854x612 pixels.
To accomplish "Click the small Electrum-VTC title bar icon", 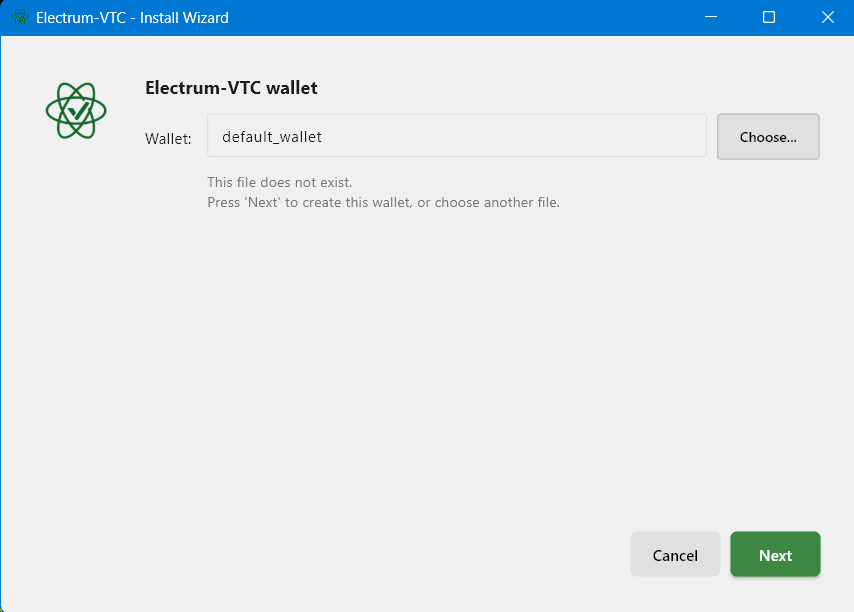I will coord(20,17).
